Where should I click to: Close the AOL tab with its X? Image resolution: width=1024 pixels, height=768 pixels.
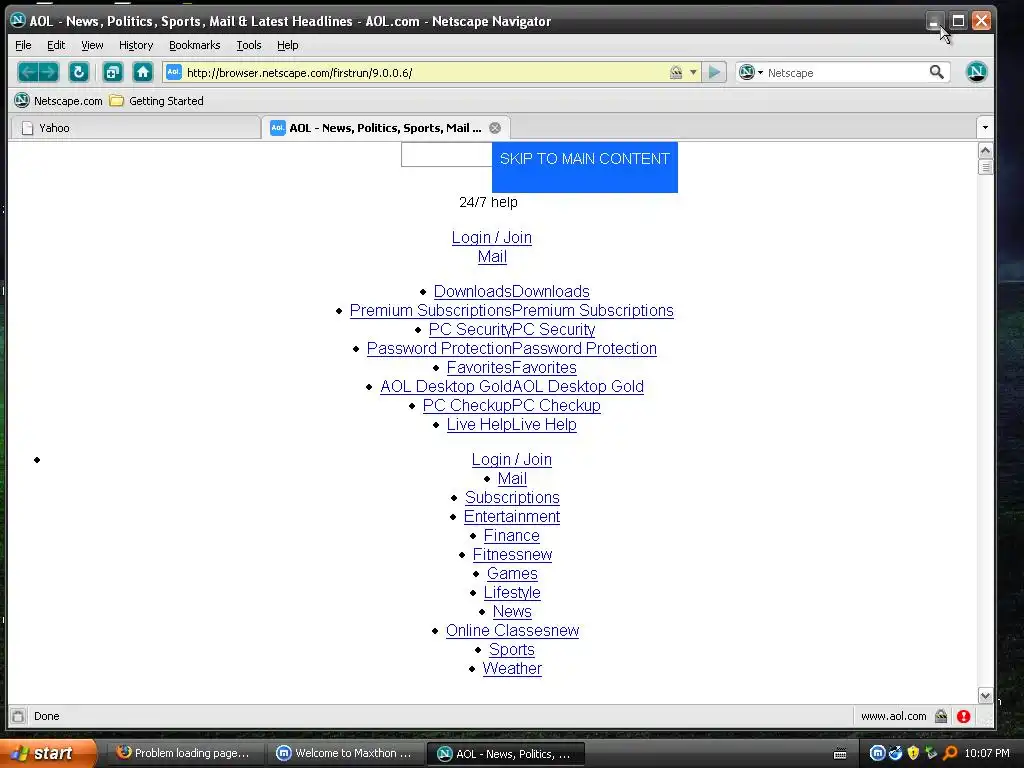(495, 128)
